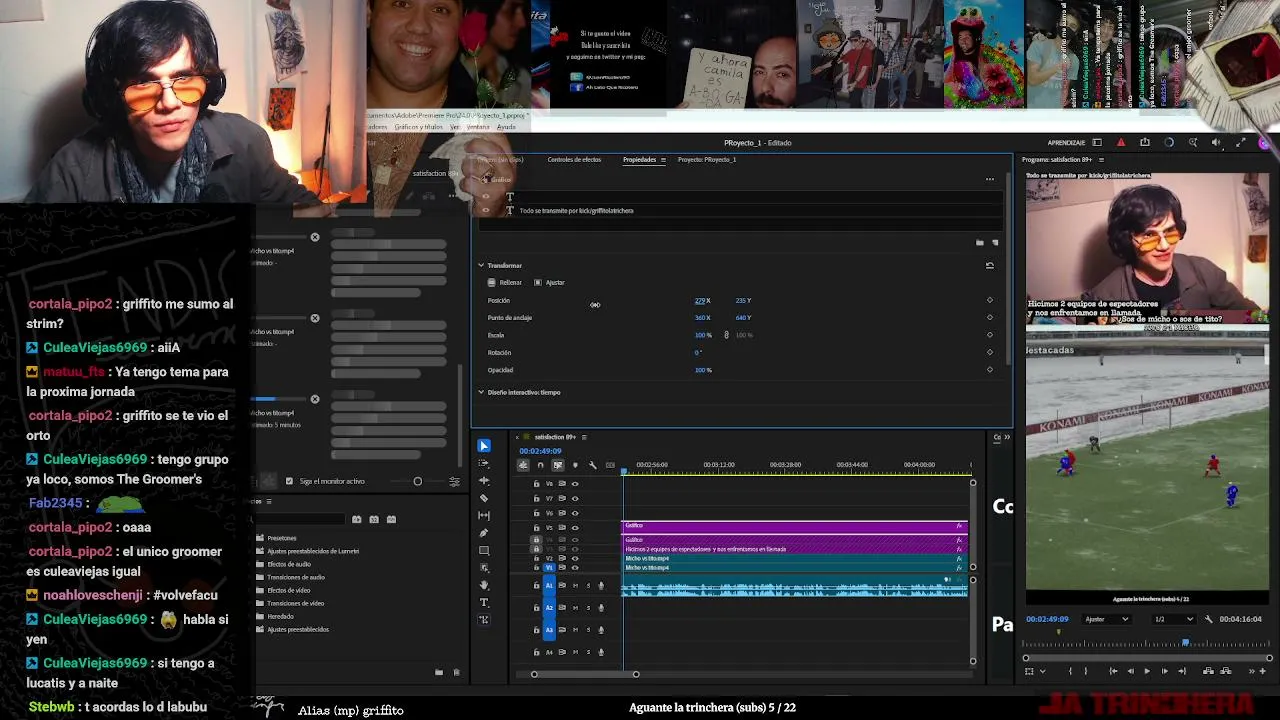1280x720 pixels.
Task: Switch to Proyecto: PRoyecto_1 tab
Action: [x=707, y=160]
